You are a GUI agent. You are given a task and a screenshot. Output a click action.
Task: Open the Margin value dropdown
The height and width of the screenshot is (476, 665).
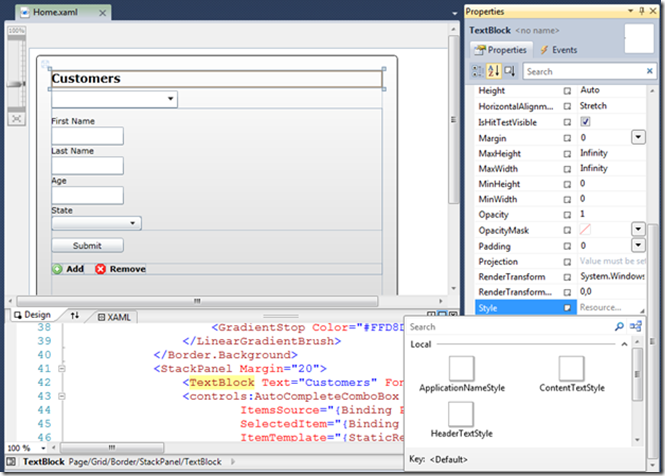638,137
